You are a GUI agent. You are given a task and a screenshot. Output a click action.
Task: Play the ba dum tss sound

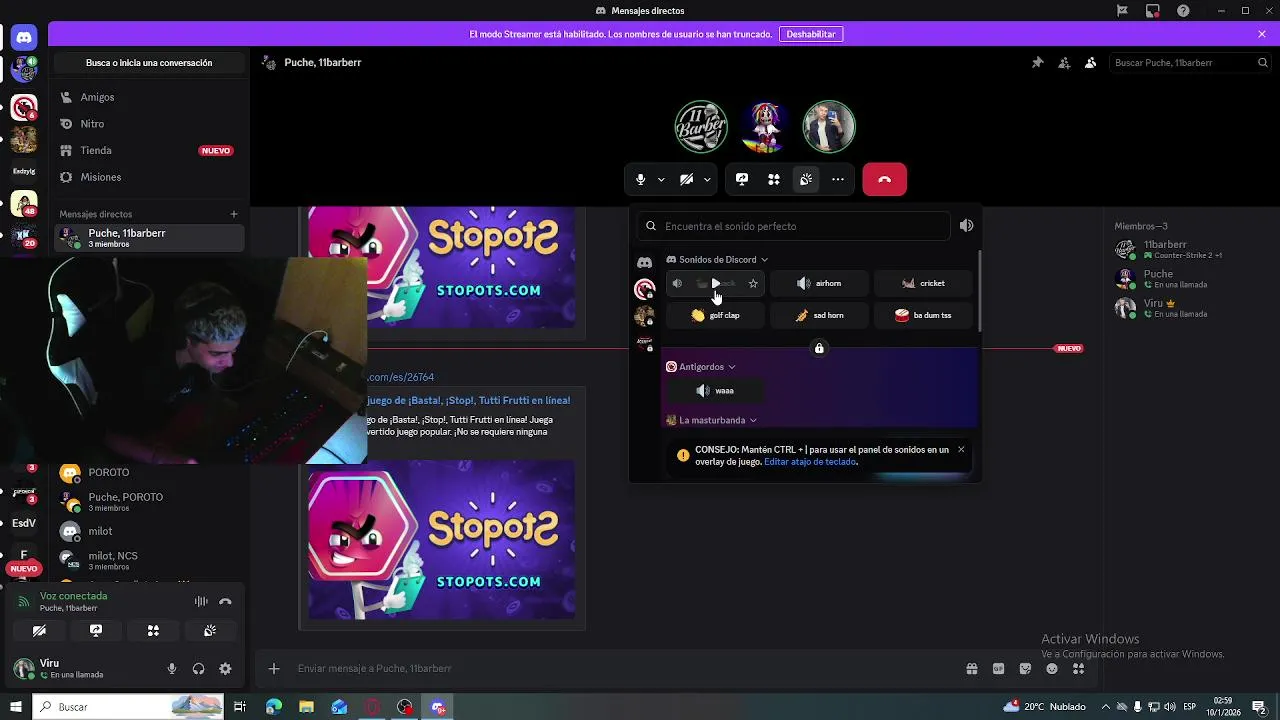point(923,315)
